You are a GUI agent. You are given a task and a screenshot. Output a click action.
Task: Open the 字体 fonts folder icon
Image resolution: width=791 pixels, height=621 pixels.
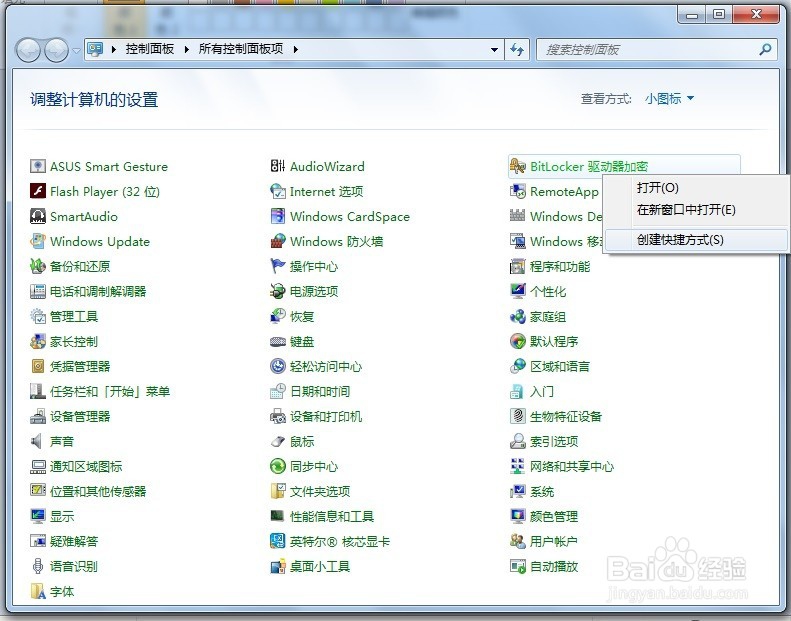38,591
